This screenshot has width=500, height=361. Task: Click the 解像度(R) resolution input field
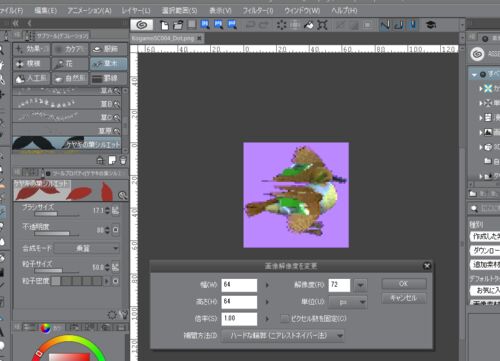click(x=339, y=285)
